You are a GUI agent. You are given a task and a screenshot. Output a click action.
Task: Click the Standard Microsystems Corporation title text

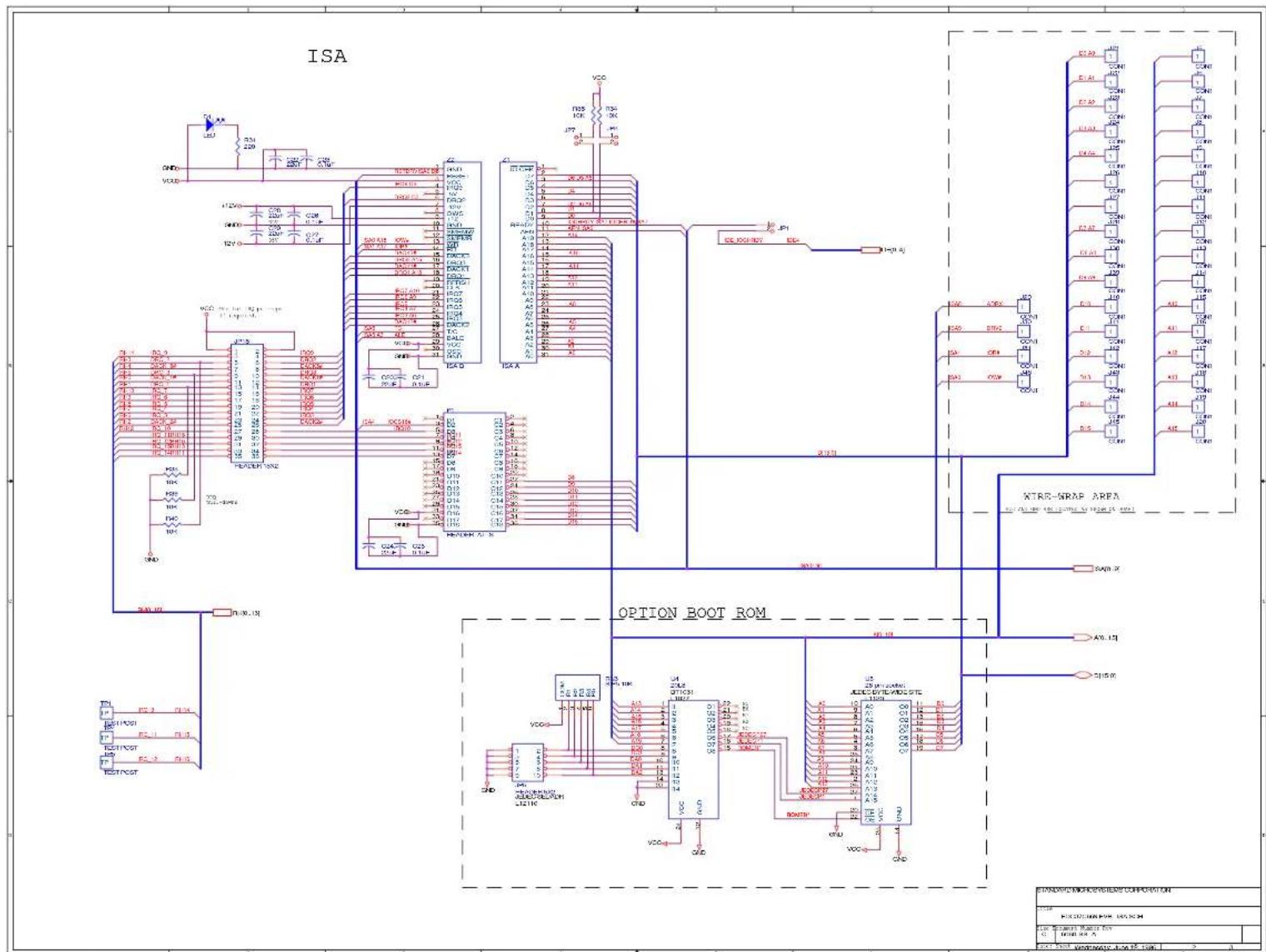pyautogui.click(x=1104, y=890)
